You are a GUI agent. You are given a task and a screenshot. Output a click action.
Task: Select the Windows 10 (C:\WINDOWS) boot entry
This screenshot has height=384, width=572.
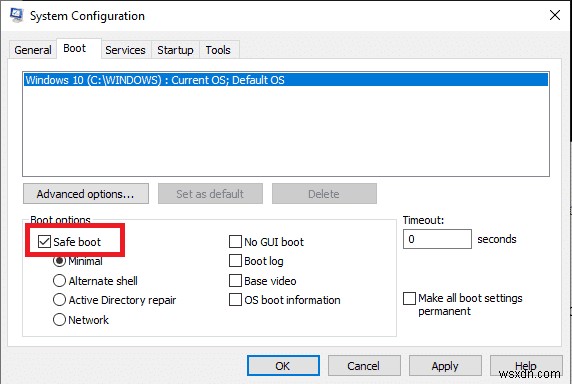(x=286, y=80)
